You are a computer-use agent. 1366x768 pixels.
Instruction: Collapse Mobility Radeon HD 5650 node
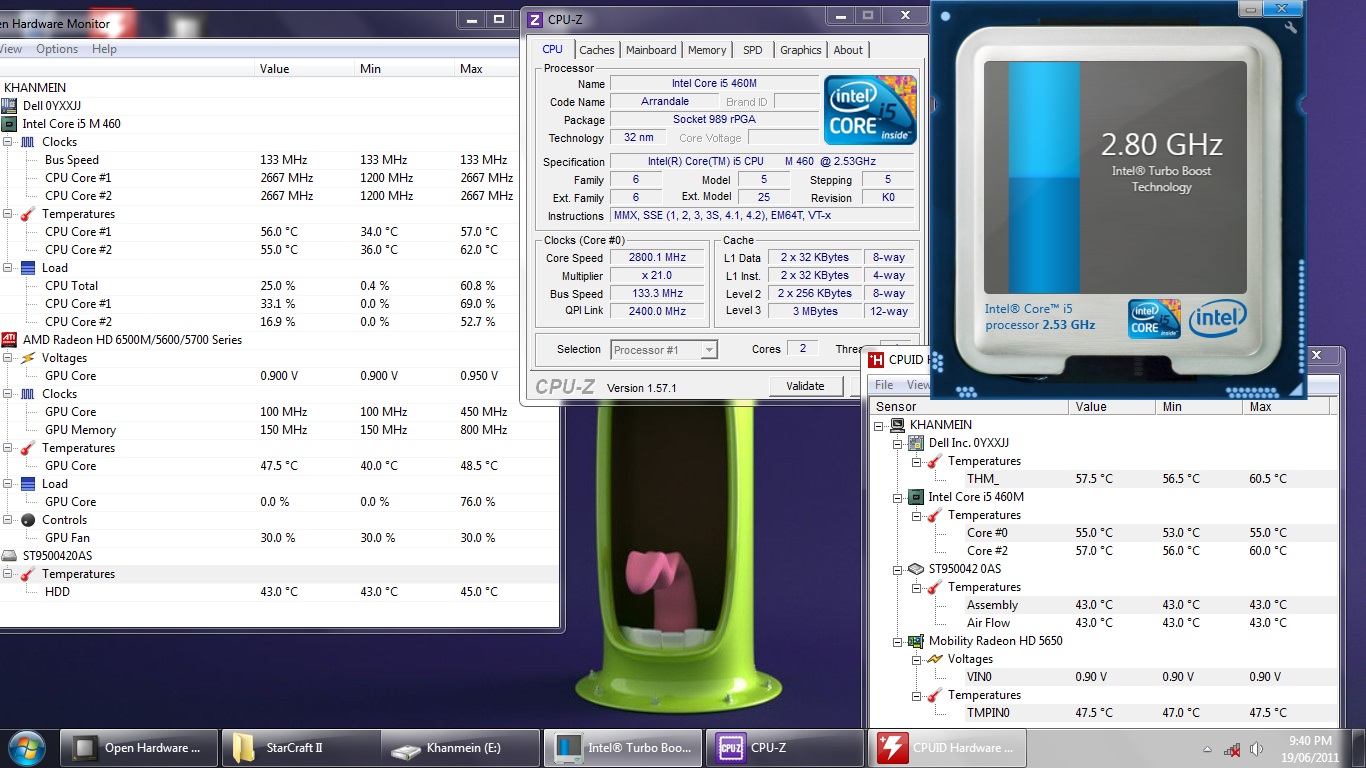pos(898,641)
